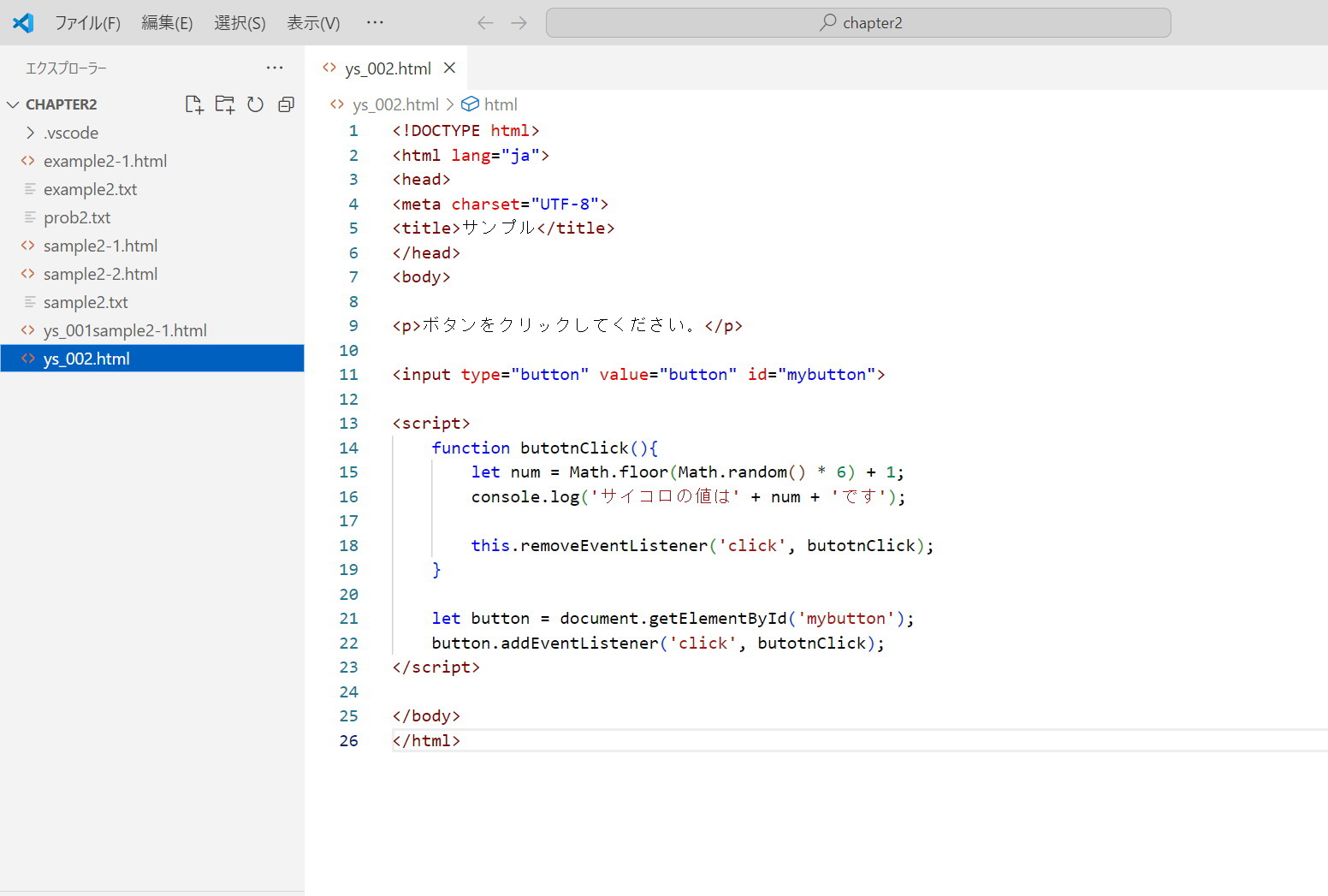1328x896 pixels.
Task: Create a new folder in CHAPTER2
Action: [225, 104]
